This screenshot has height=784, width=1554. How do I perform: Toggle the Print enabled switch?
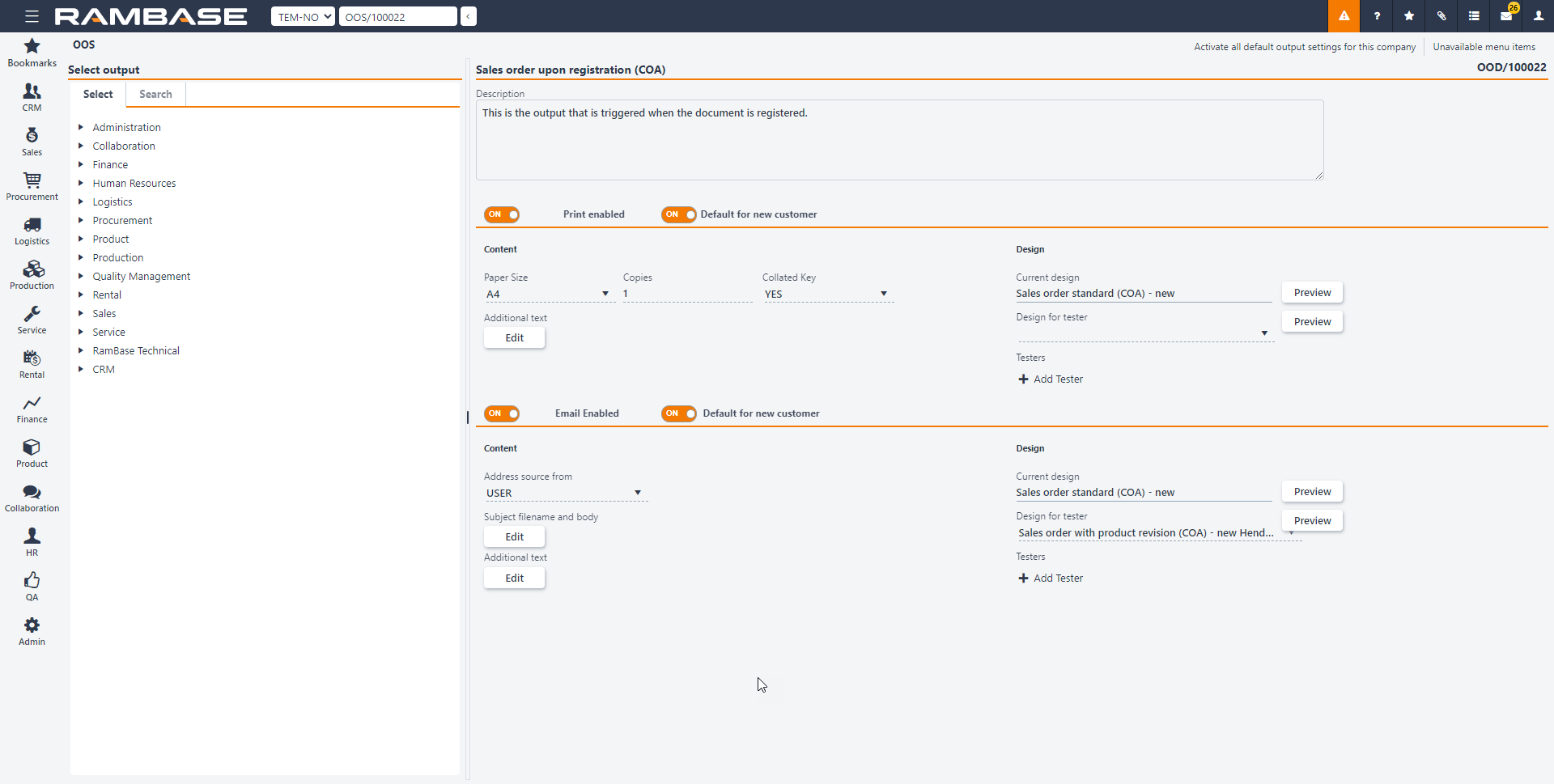pyautogui.click(x=502, y=214)
